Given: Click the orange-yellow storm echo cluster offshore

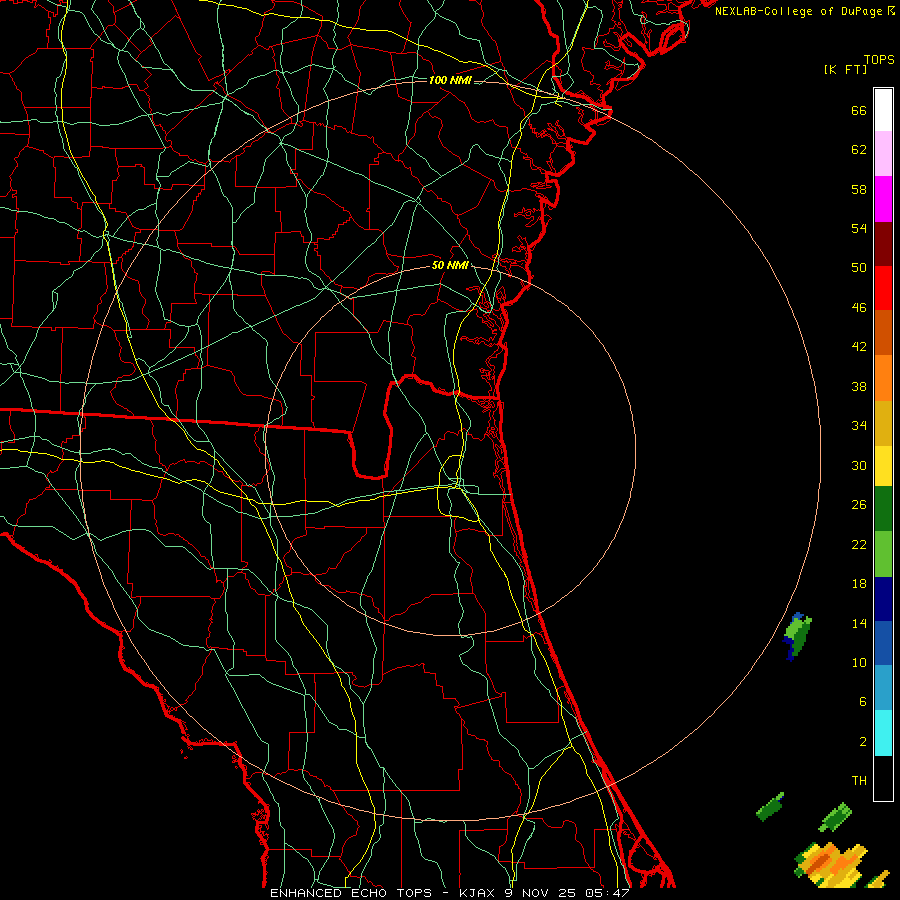Looking at the screenshot, I should [831, 864].
